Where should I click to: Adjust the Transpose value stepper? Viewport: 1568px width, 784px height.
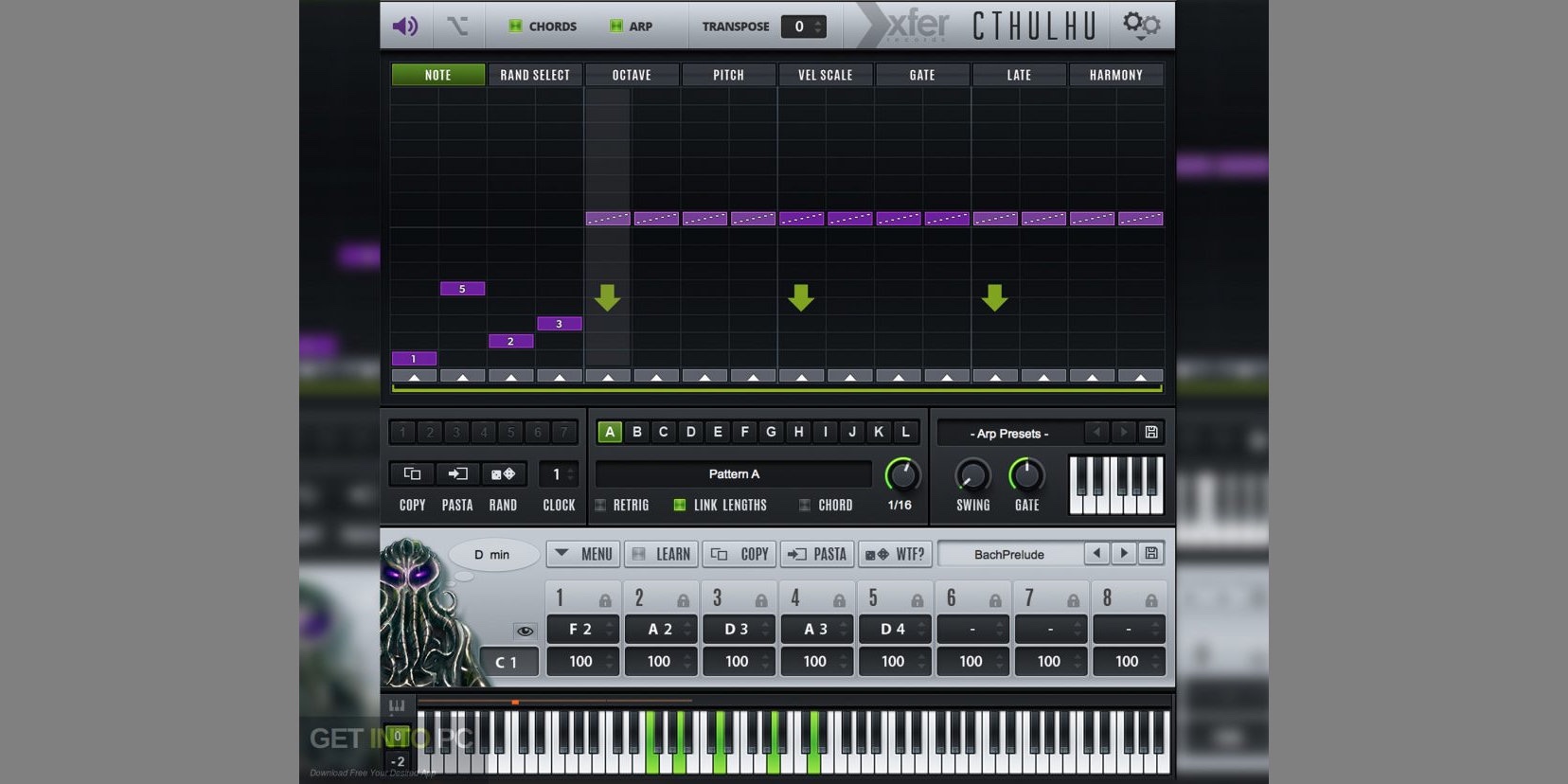[819, 27]
